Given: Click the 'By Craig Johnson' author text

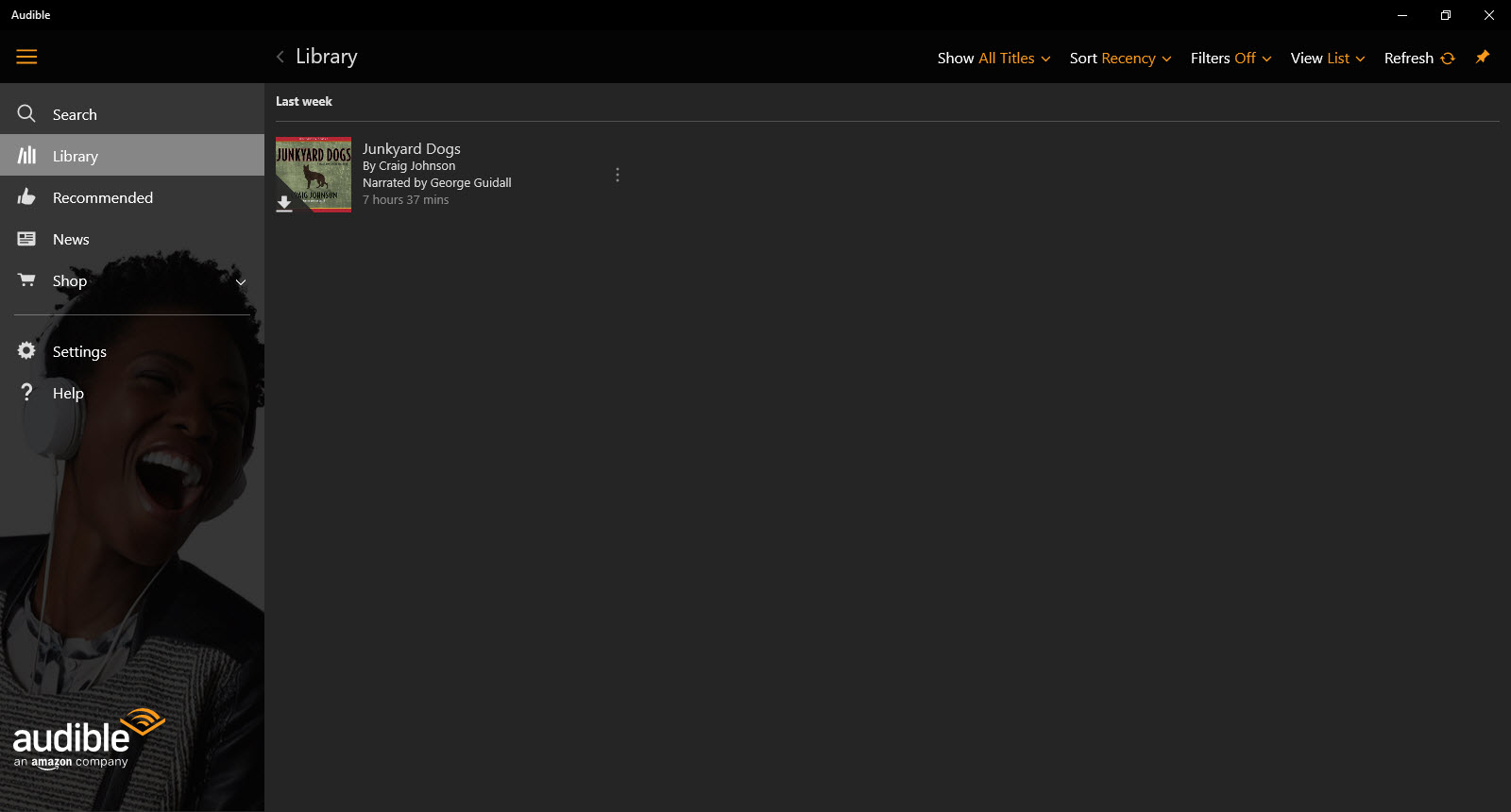Looking at the screenshot, I should coord(409,166).
